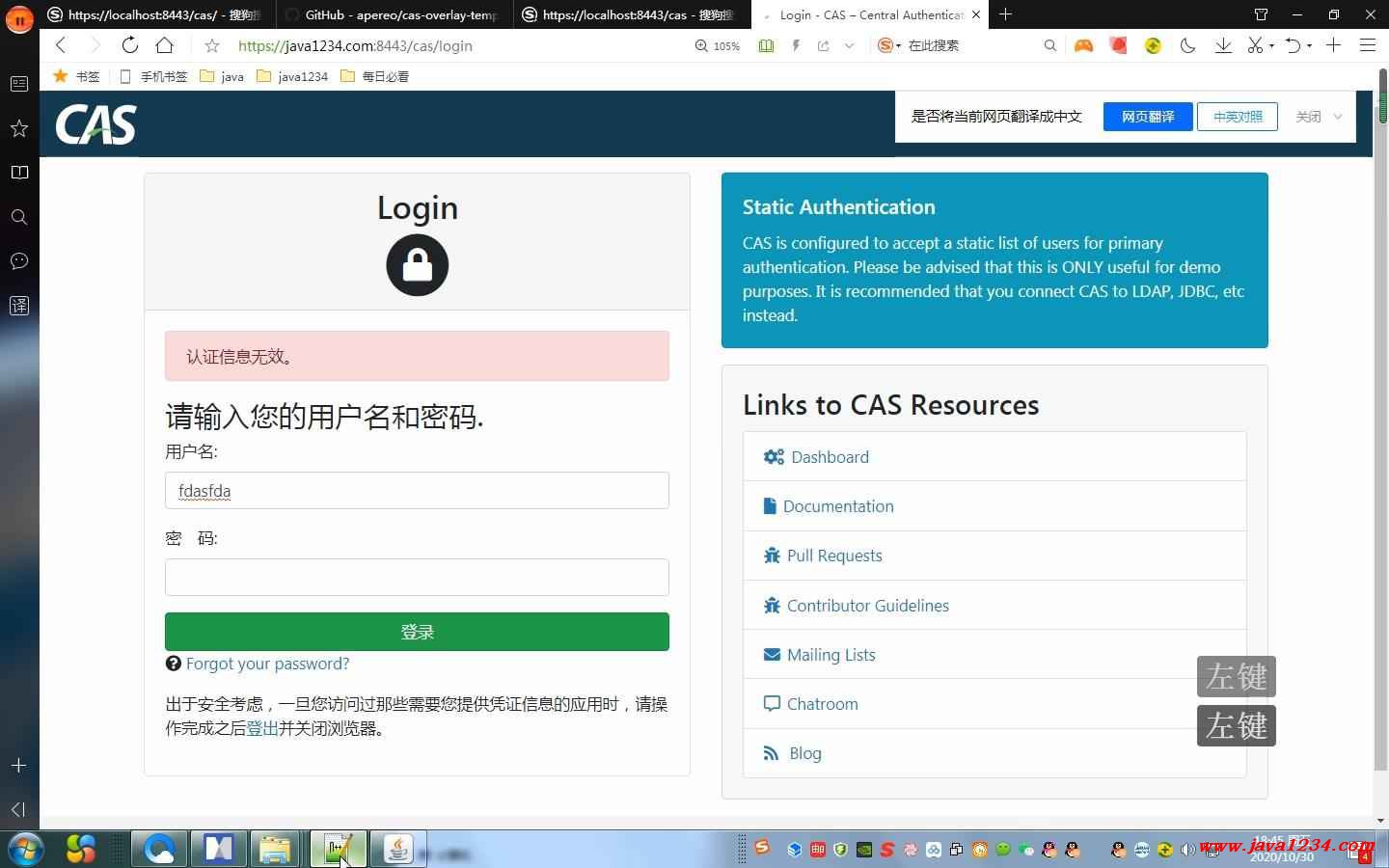Click the sidebar favorites star icon

18,128
